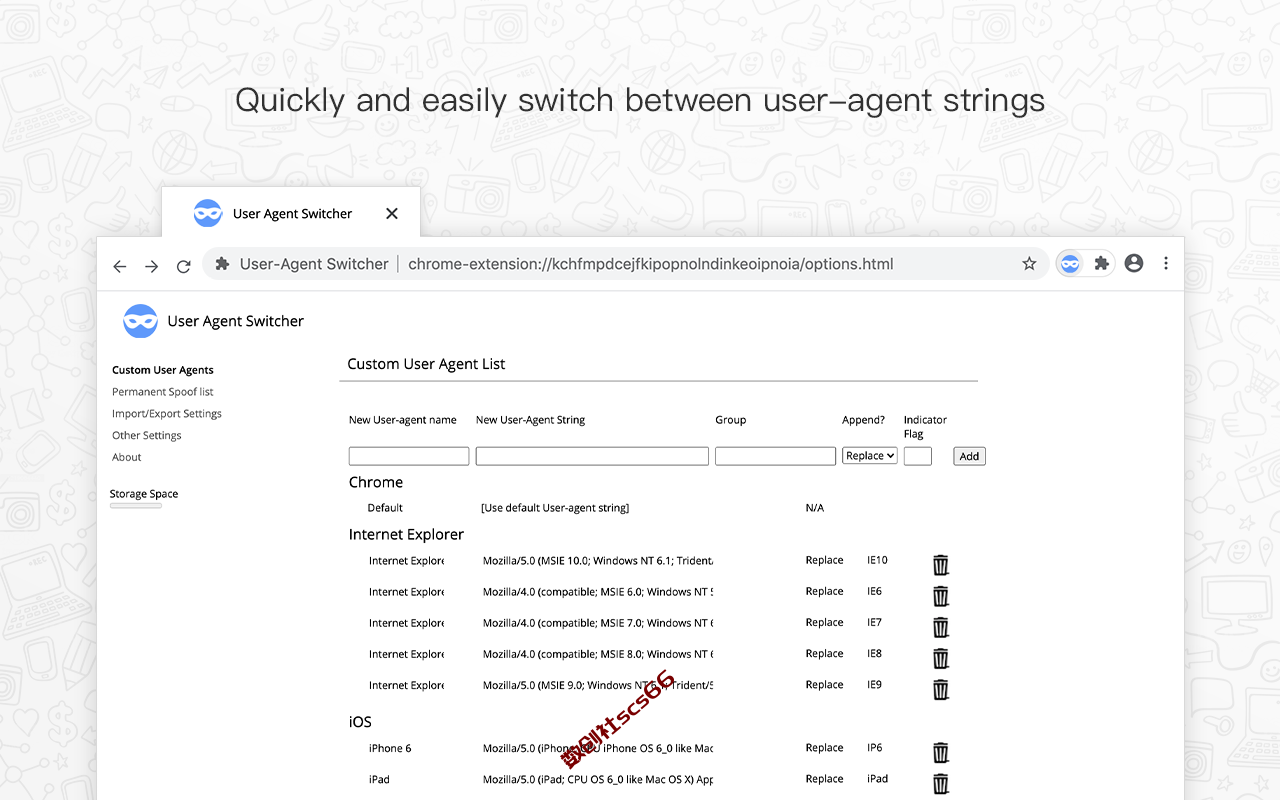Screen dimensions: 1280x800
Task: Click the mask logo beside User Agent Switcher heading
Action: pyautogui.click(x=141, y=321)
